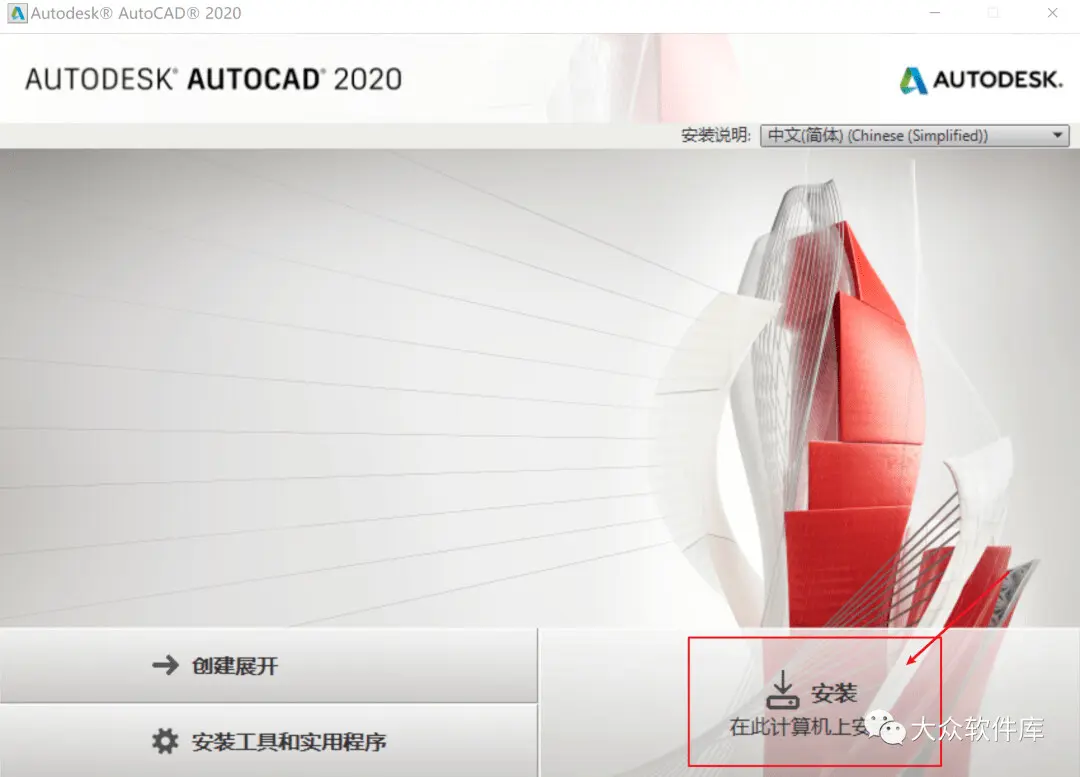Click the arrow icon beside 创建展开

[165, 665]
